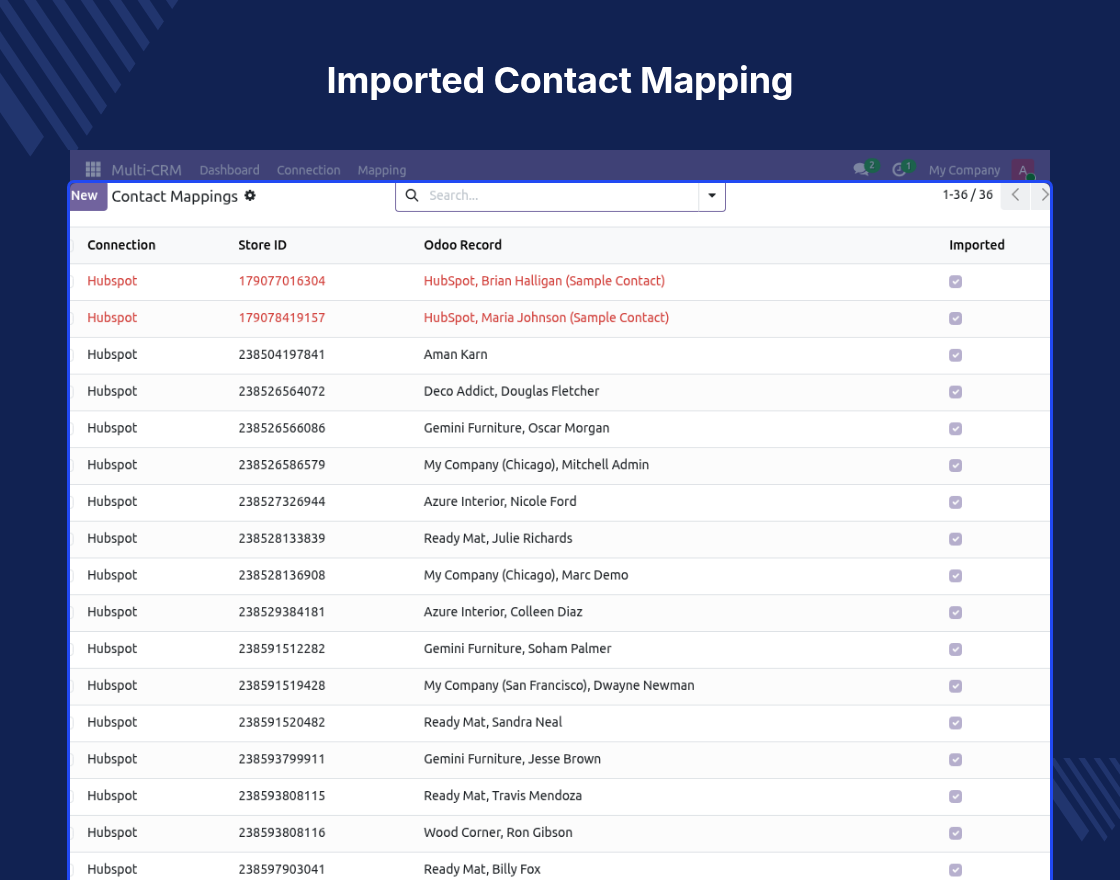Sort by the Imported column header
1120x880 pixels.
coord(976,245)
